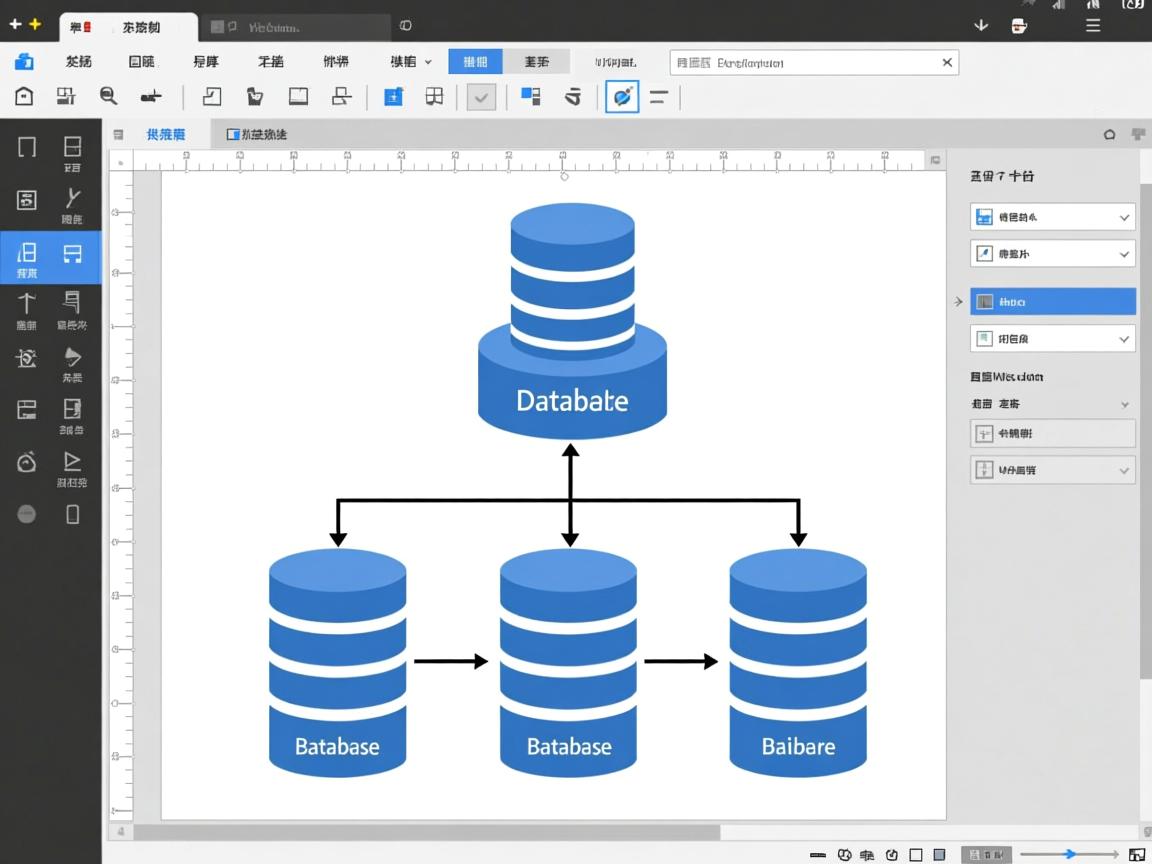Select the upward arrow tool in left sidebar

click(27, 303)
